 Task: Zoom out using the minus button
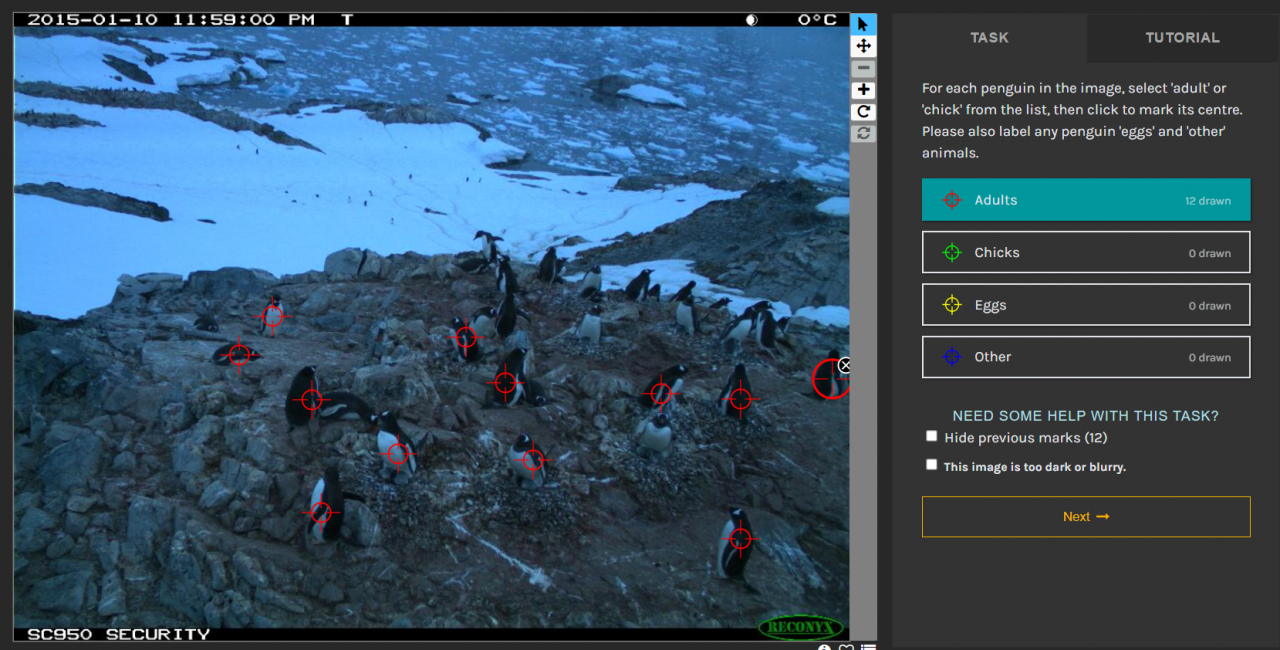pos(864,69)
